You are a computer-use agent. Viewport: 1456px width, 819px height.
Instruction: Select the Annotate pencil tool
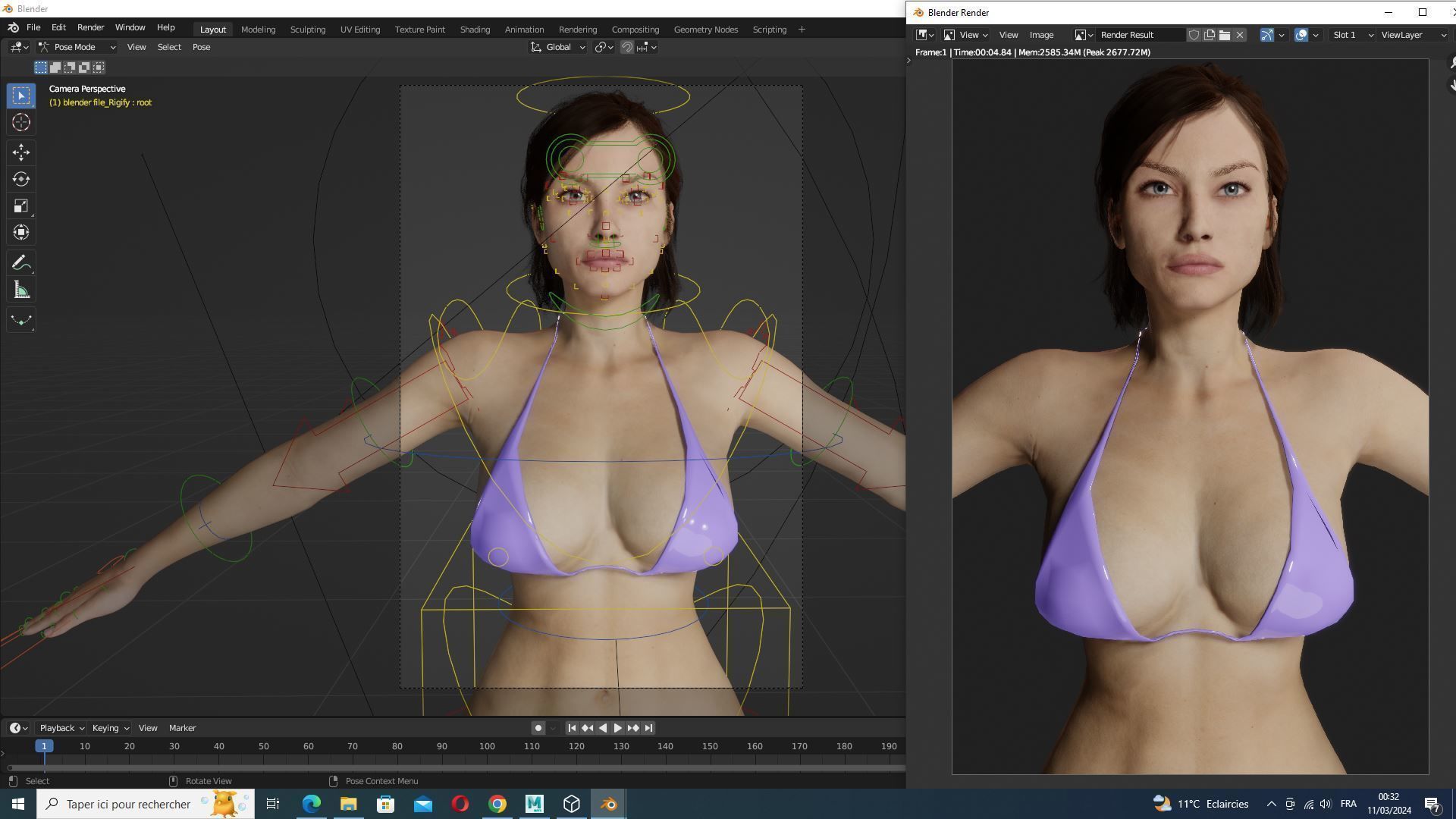click(20, 263)
